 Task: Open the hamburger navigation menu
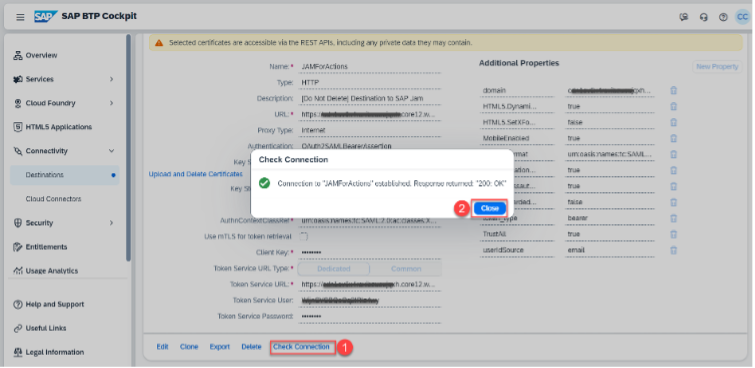20,17
